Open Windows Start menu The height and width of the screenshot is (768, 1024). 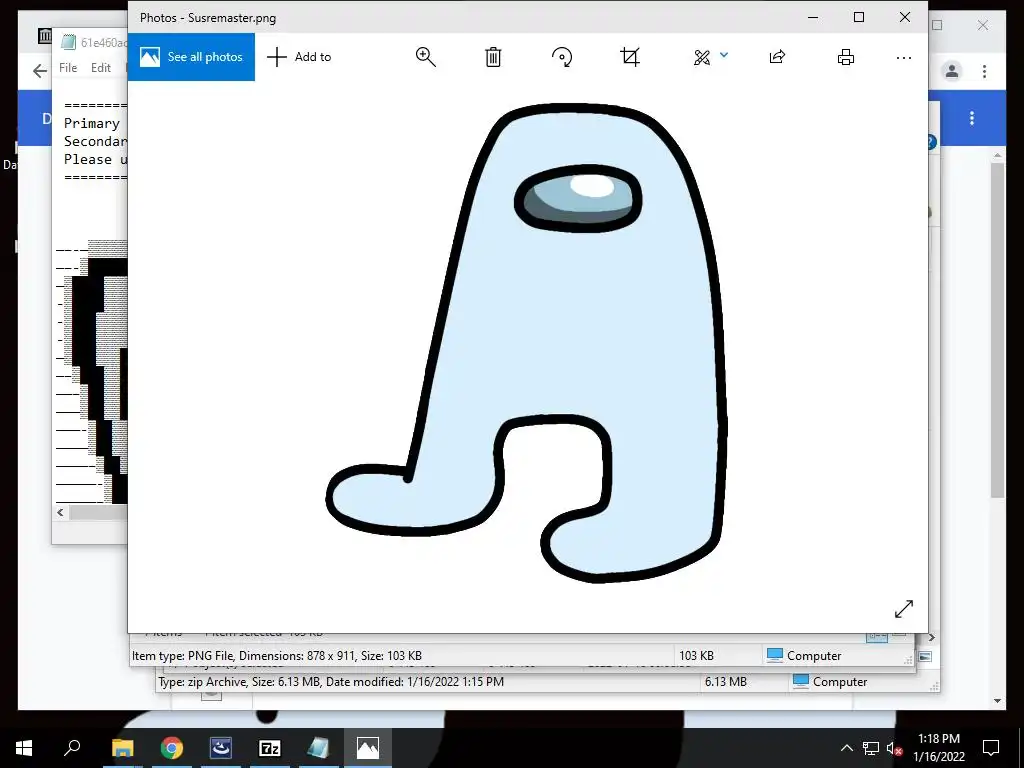24,748
